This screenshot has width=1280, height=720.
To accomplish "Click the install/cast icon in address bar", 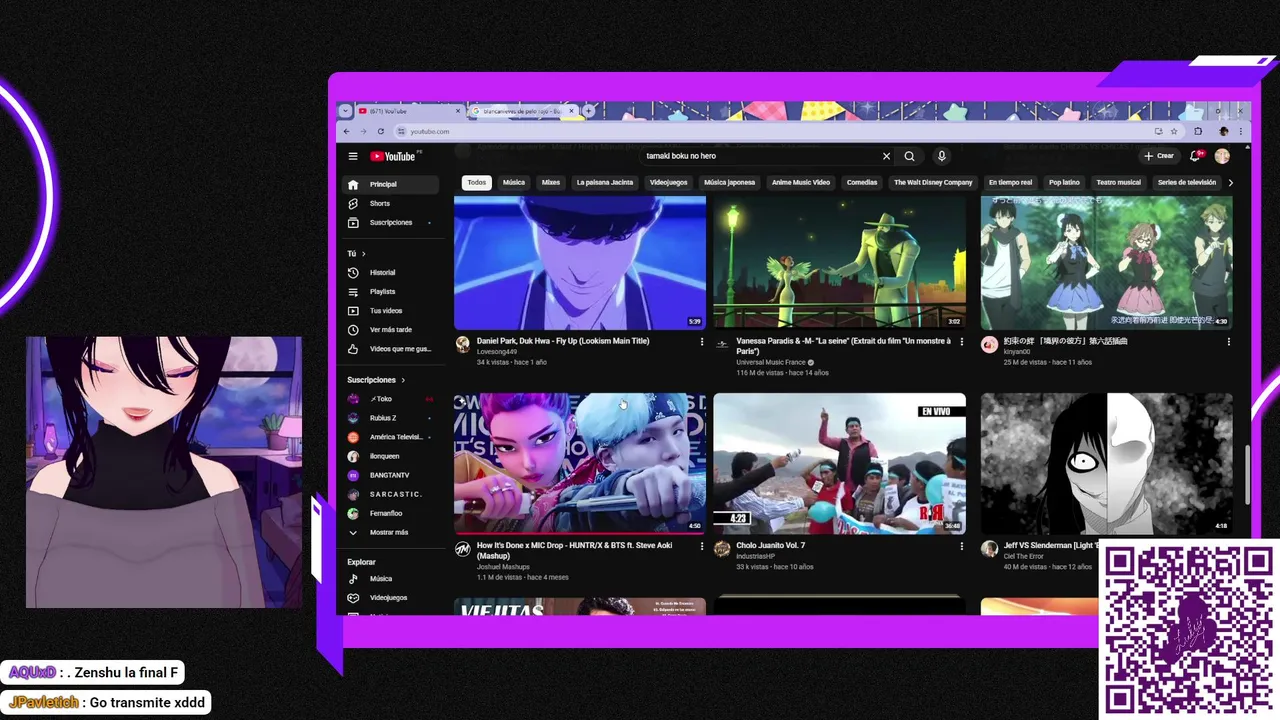I will pyautogui.click(x=1158, y=131).
